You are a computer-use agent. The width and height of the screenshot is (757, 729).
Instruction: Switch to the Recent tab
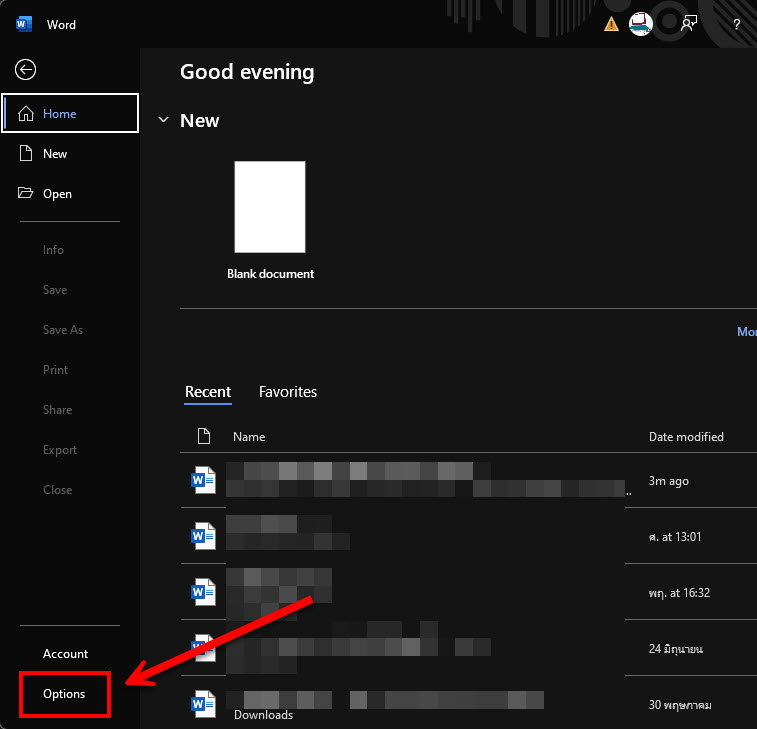click(x=208, y=392)
